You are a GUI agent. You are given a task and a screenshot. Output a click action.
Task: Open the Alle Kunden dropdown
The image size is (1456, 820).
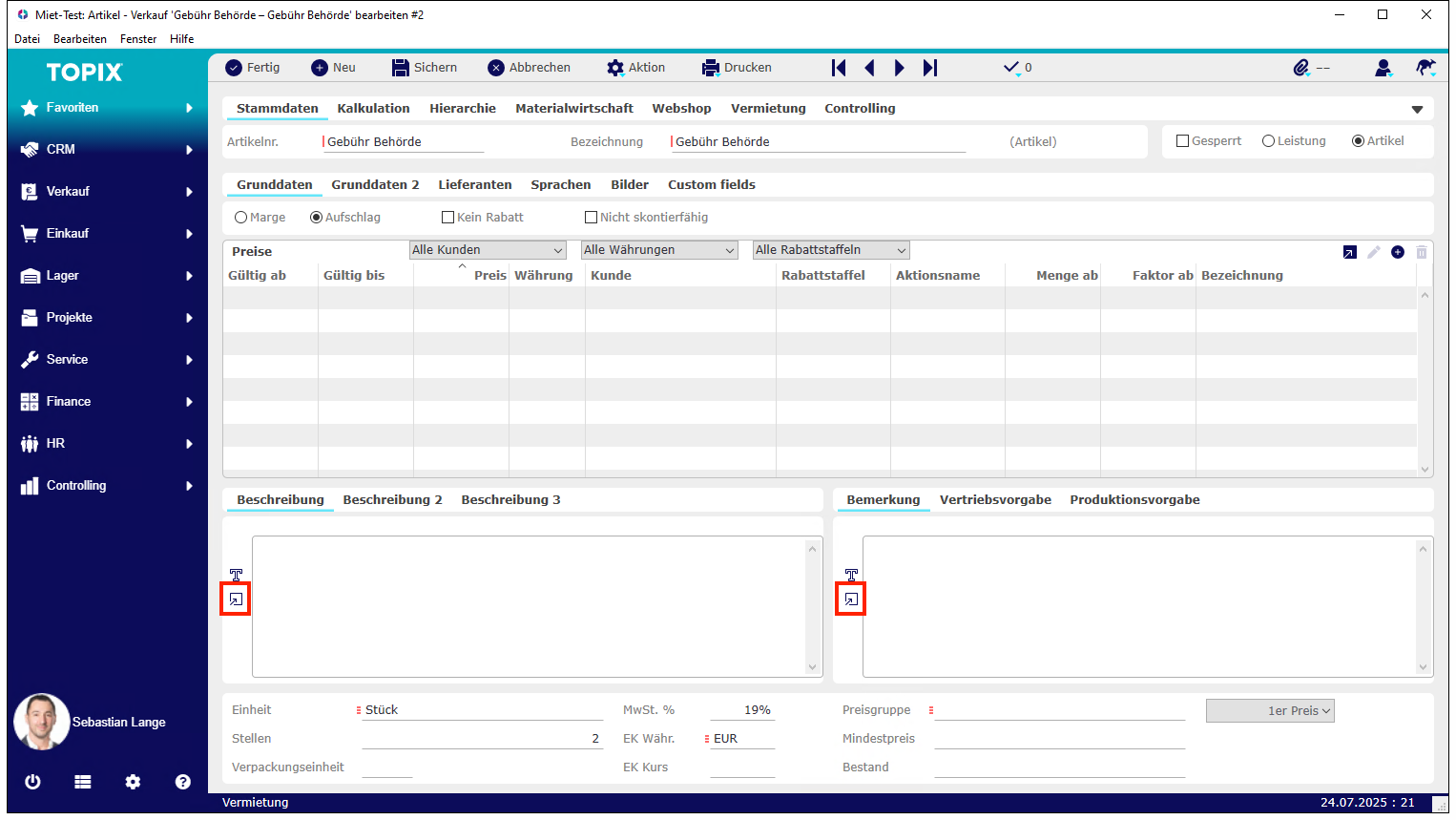pyautogui.click(x=488, y=250)
